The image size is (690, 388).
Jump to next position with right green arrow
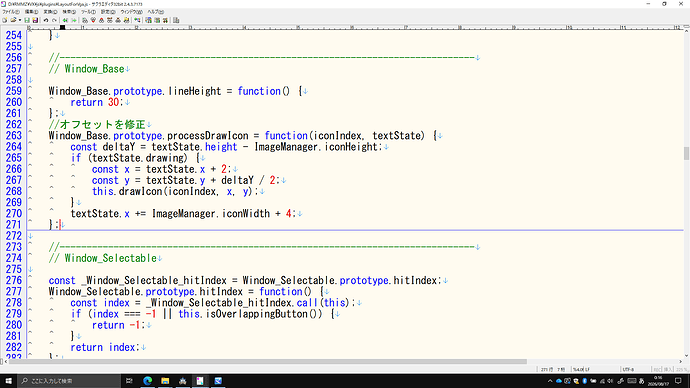tap(74, 20)
